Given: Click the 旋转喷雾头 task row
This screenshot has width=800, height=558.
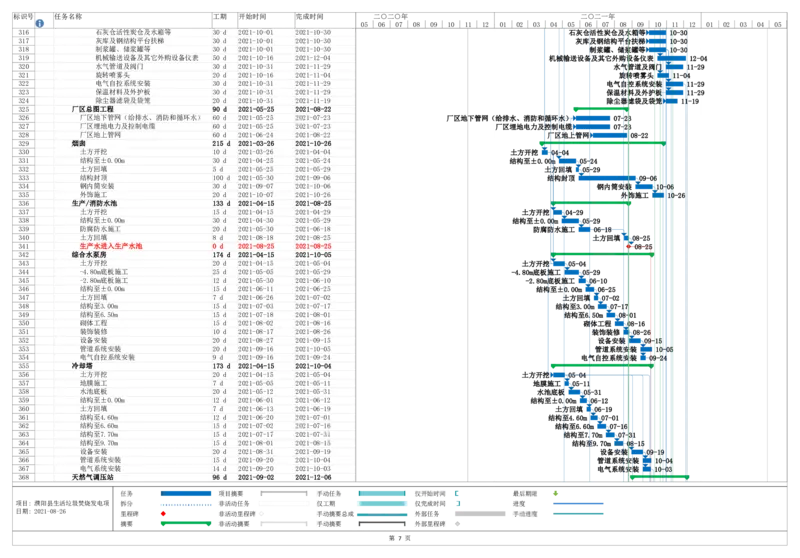Looking at the screenshot, I should point(115,75).
